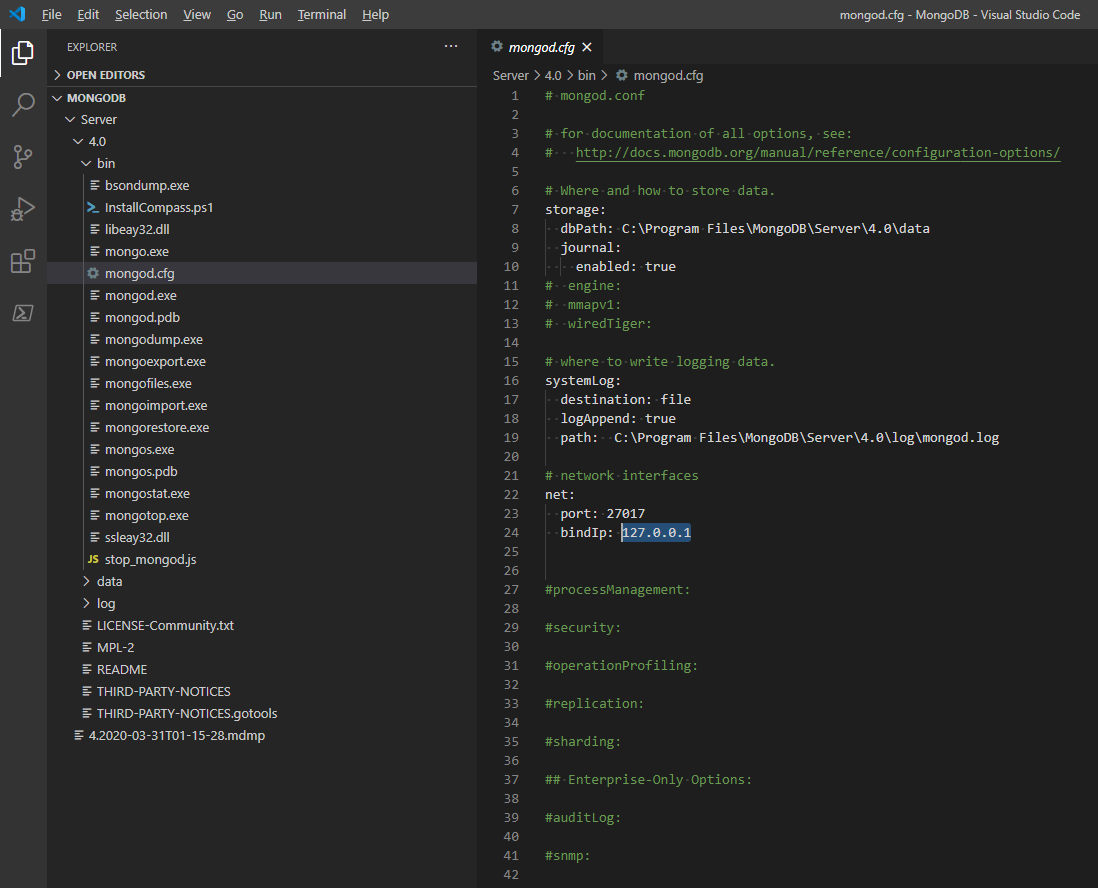Click the VS Code logo icon

click(x=18, y=14)
